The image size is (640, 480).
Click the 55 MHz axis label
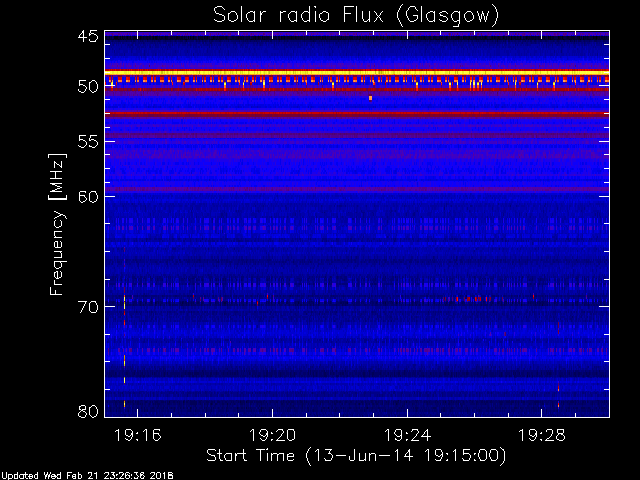pos(88,142)
